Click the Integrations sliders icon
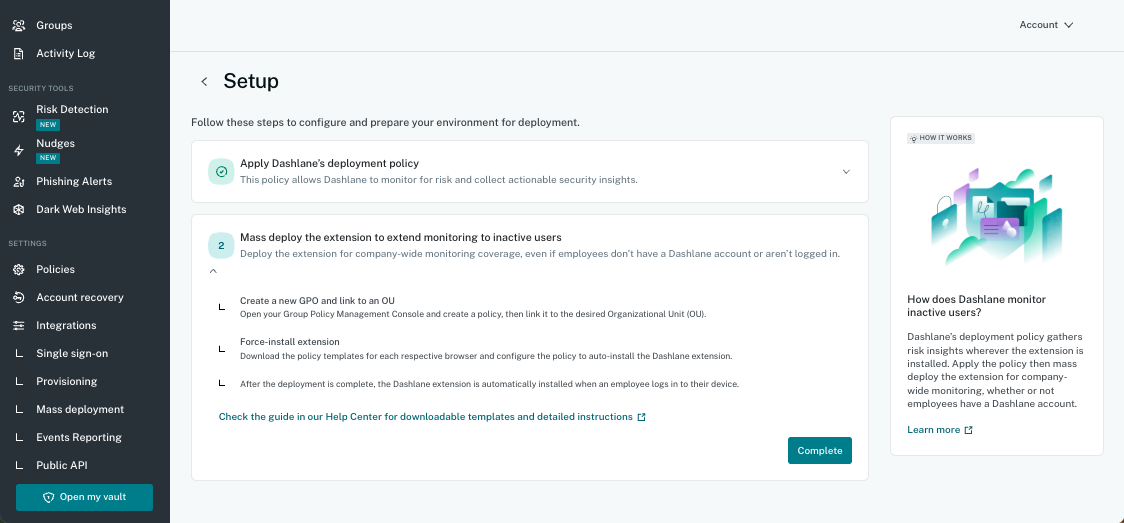Image resolution: width=1124 pixels, height=523 pixels. pyautogui.click(x=19, y=326)
